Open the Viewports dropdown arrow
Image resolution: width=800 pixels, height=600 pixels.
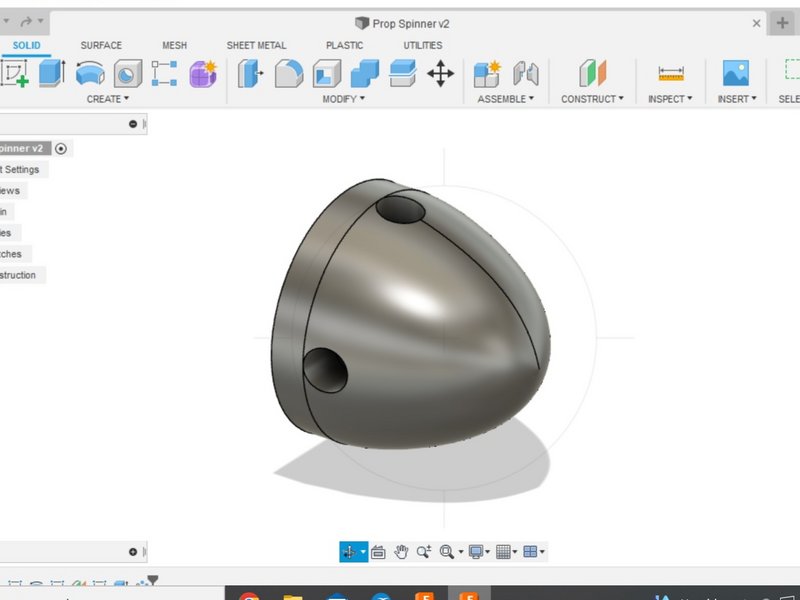click(x=542, y=552)
